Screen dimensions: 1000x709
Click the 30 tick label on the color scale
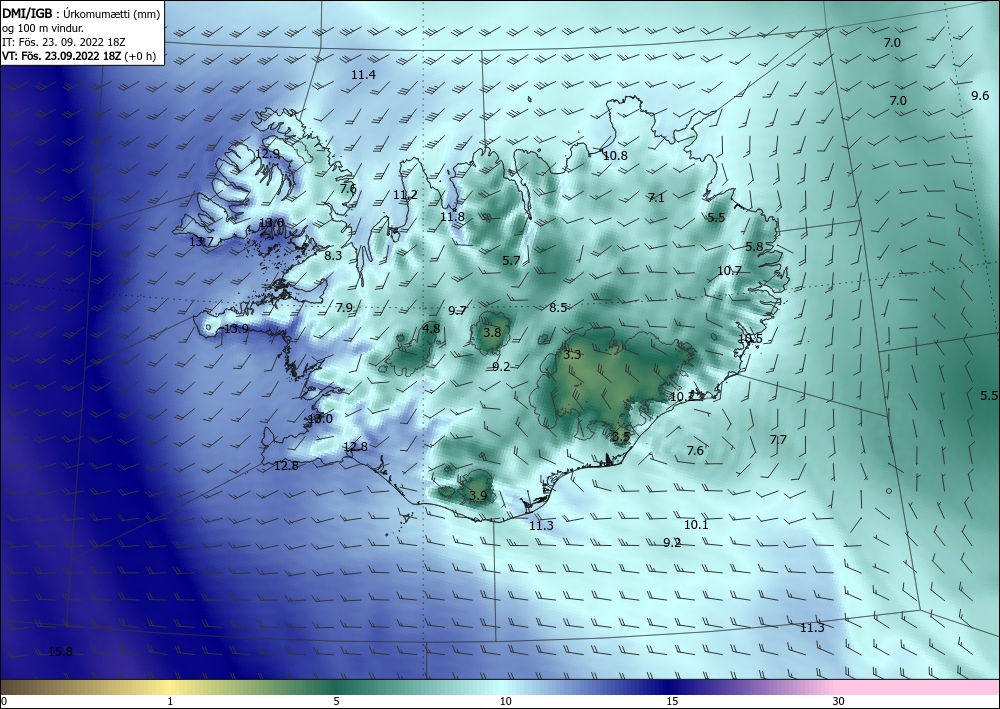click(838, 701)
